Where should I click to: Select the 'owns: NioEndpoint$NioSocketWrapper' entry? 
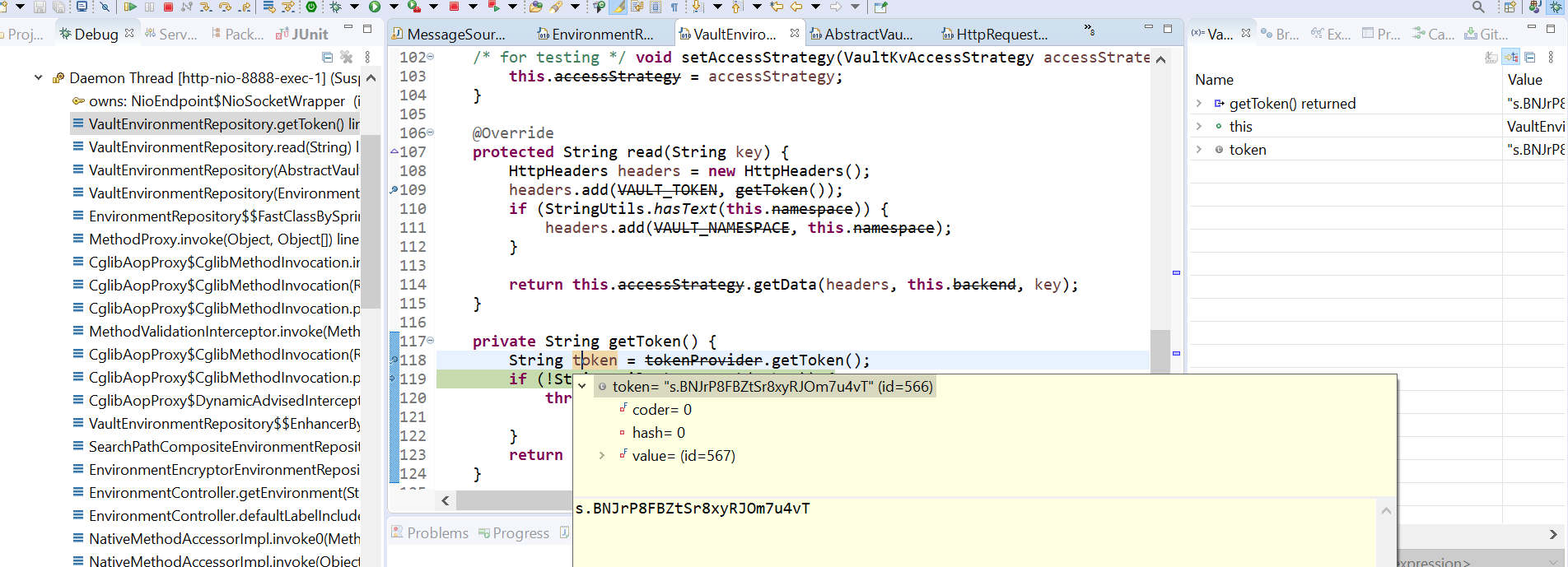tap(216, 100)
